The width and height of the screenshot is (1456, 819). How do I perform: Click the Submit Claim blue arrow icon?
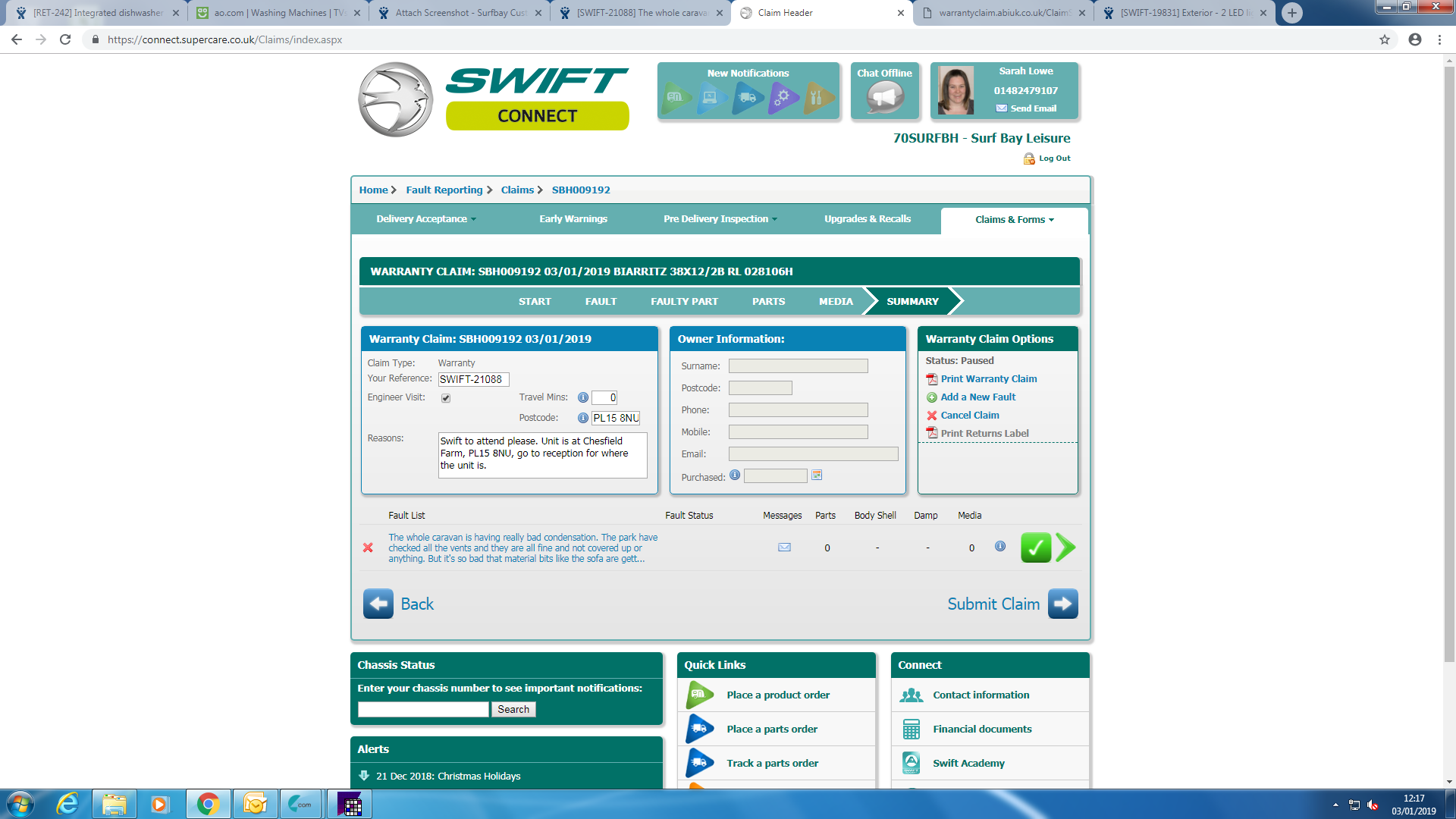click(1062, 604)
